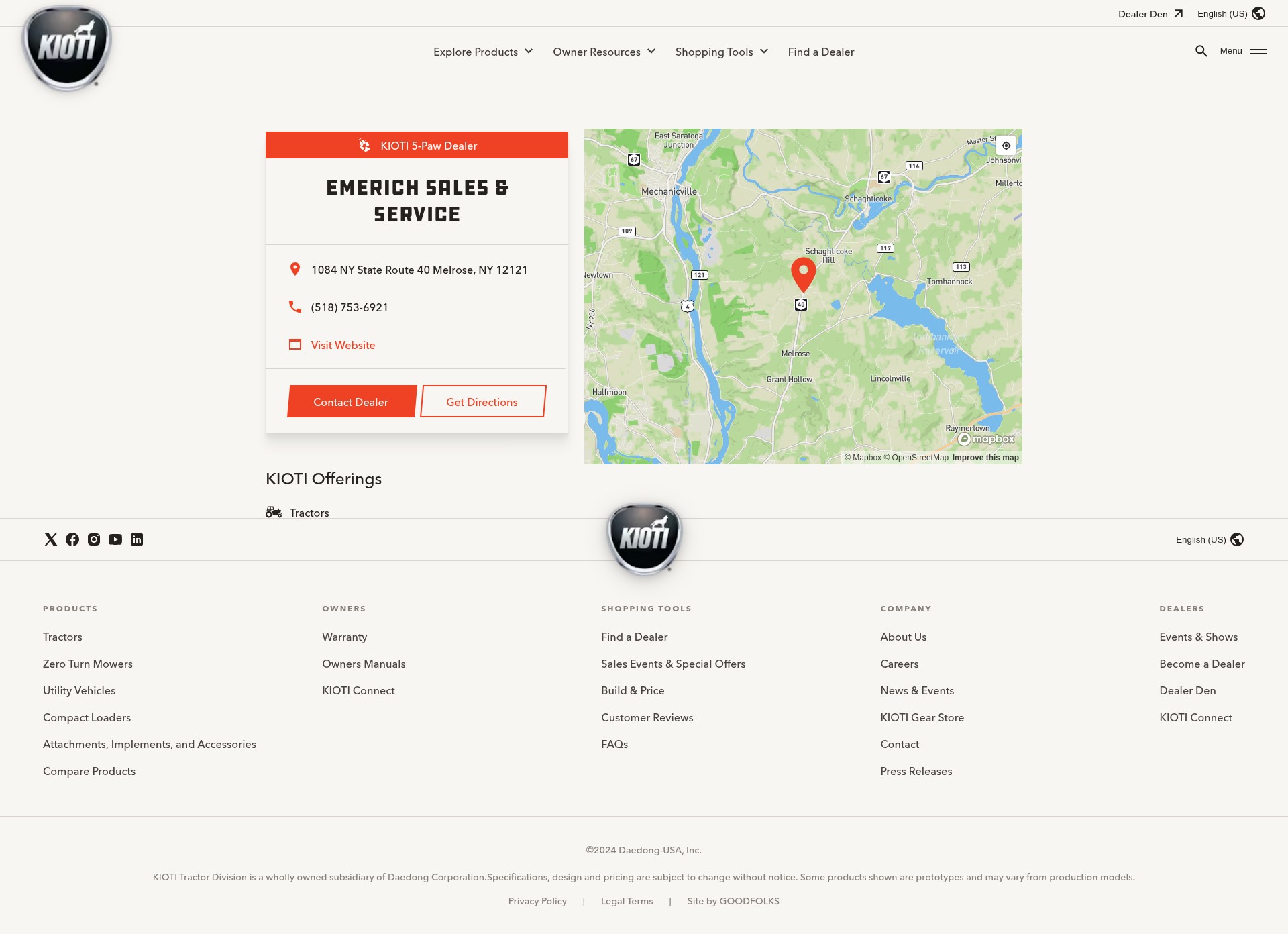Open the Warranty footer link
The image size is (1288, 934).
(x=344, y=637)
